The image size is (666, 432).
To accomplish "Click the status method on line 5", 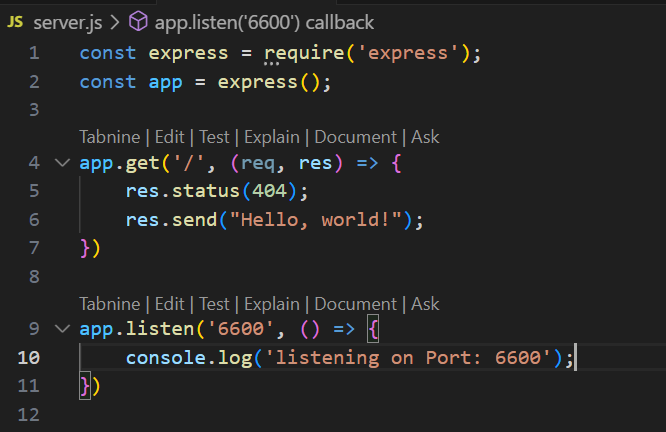I will coord(206,191).
